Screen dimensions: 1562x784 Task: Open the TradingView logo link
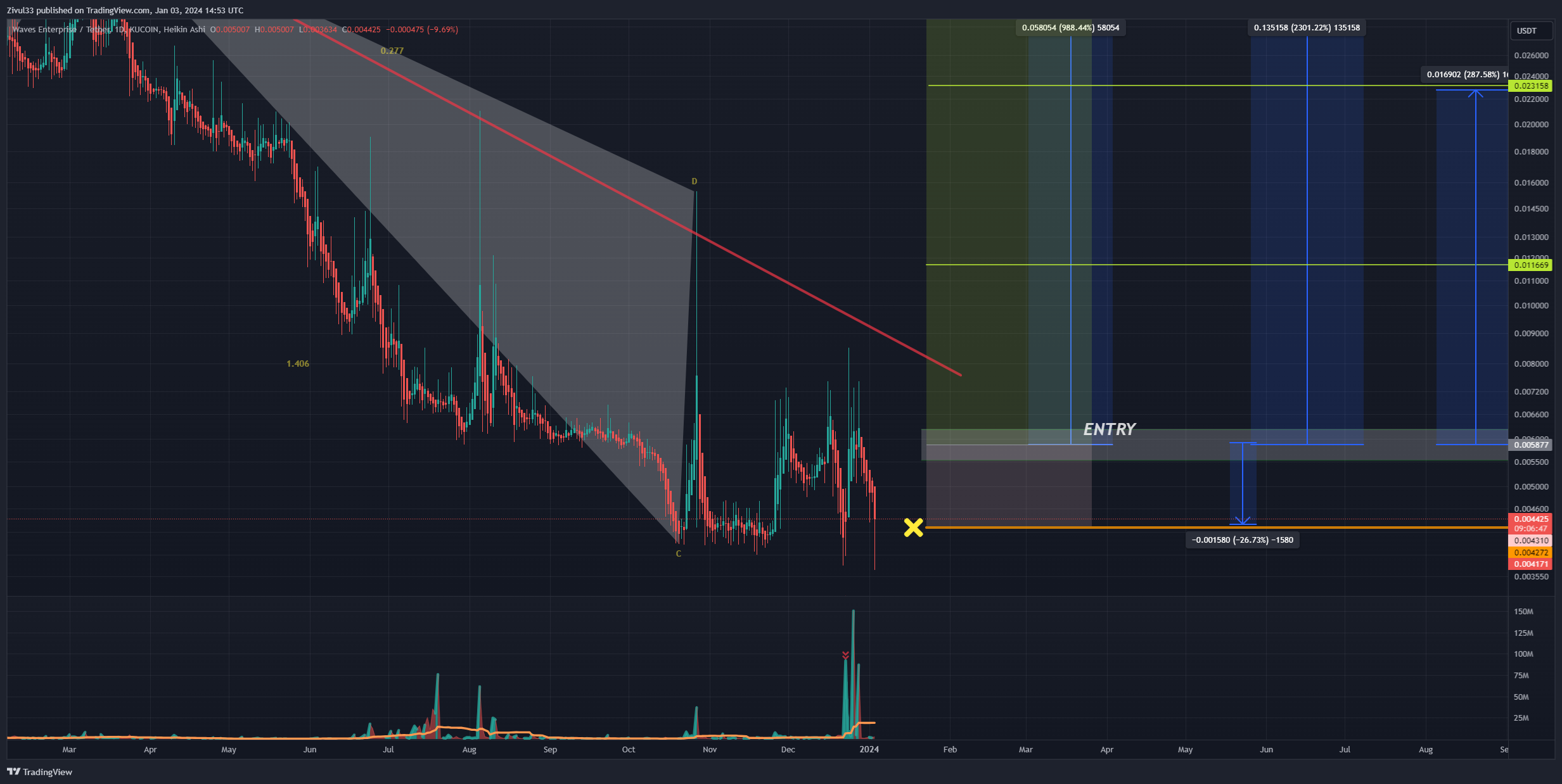pyautogui.click(x=39, y=771)
